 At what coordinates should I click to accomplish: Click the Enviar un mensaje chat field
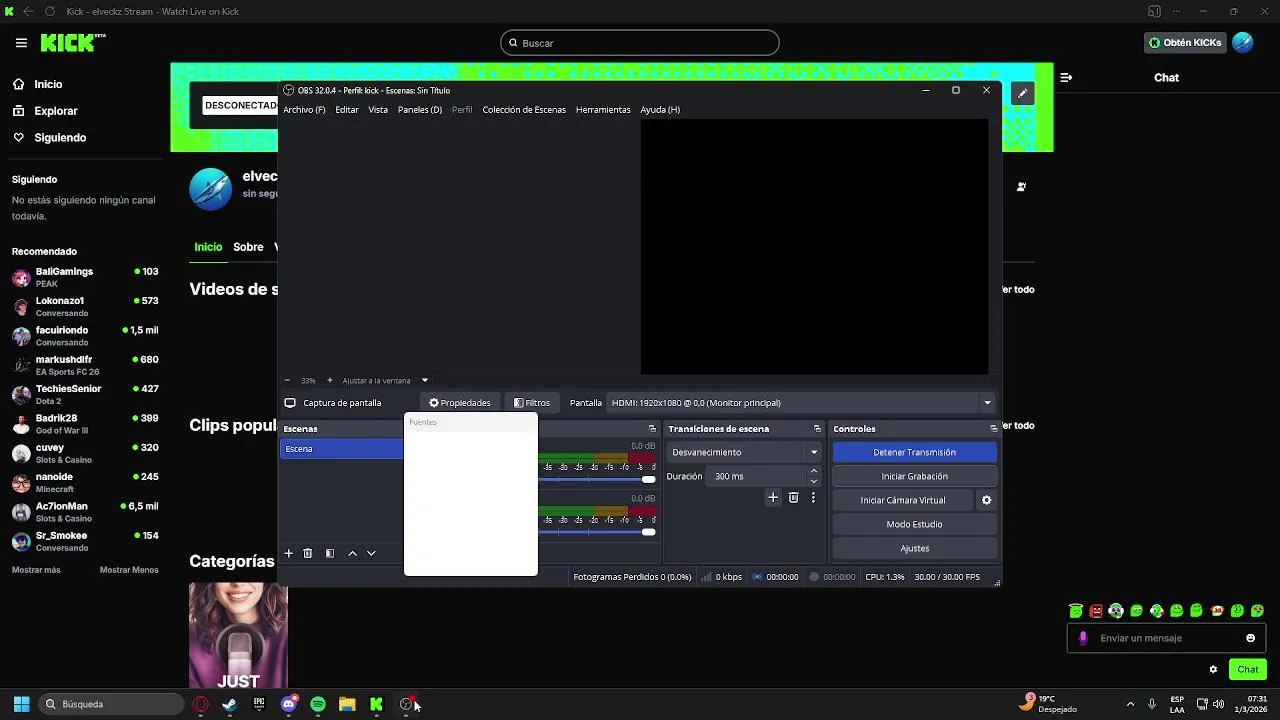point(1167,638)
